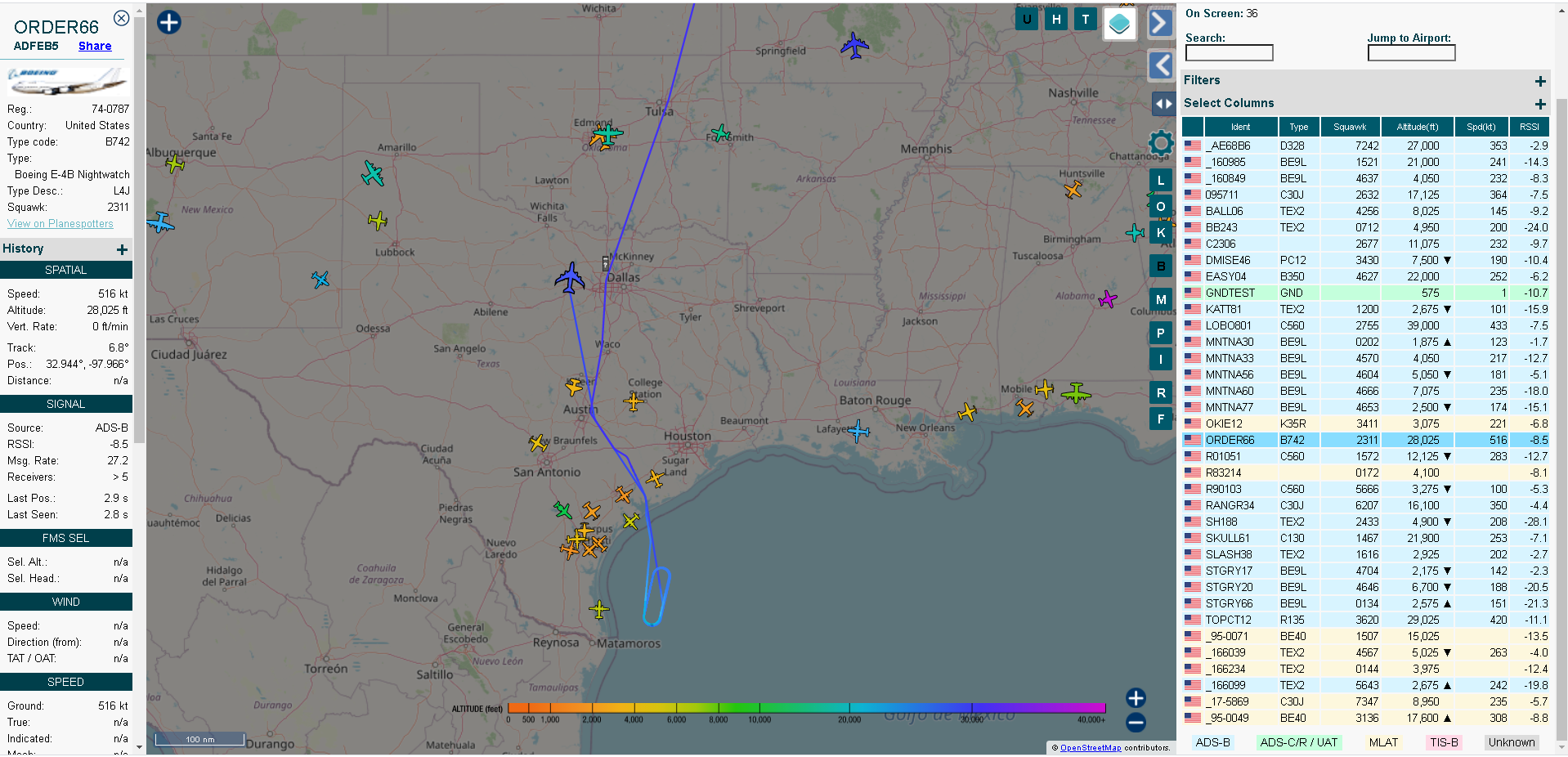Click the back arrow map button

[1161, 65]
